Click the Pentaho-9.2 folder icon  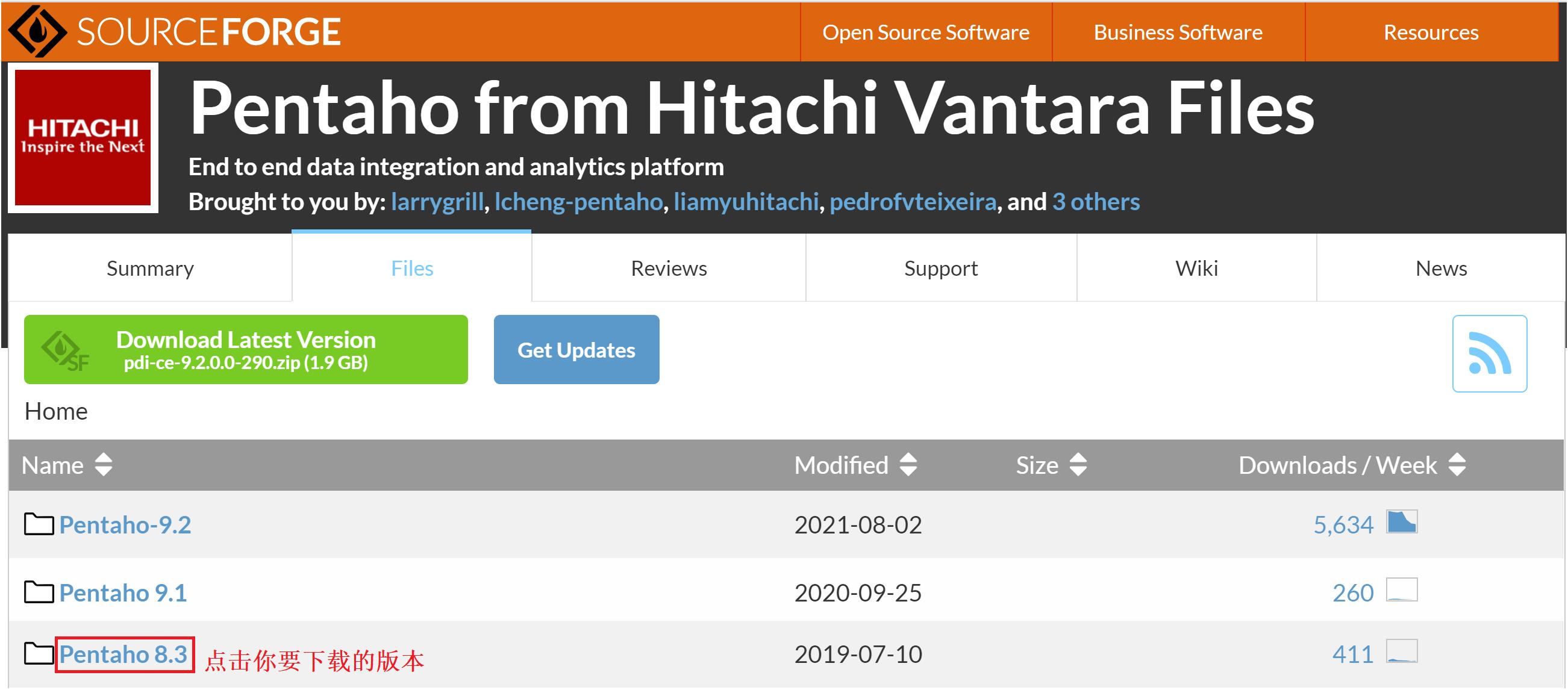tap(39, 524)
